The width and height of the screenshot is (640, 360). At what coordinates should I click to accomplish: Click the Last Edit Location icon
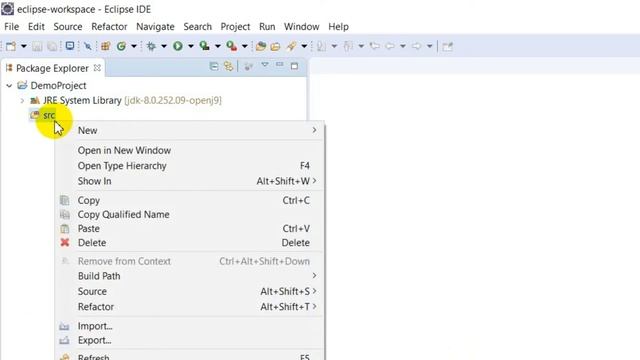coord(374,46)
